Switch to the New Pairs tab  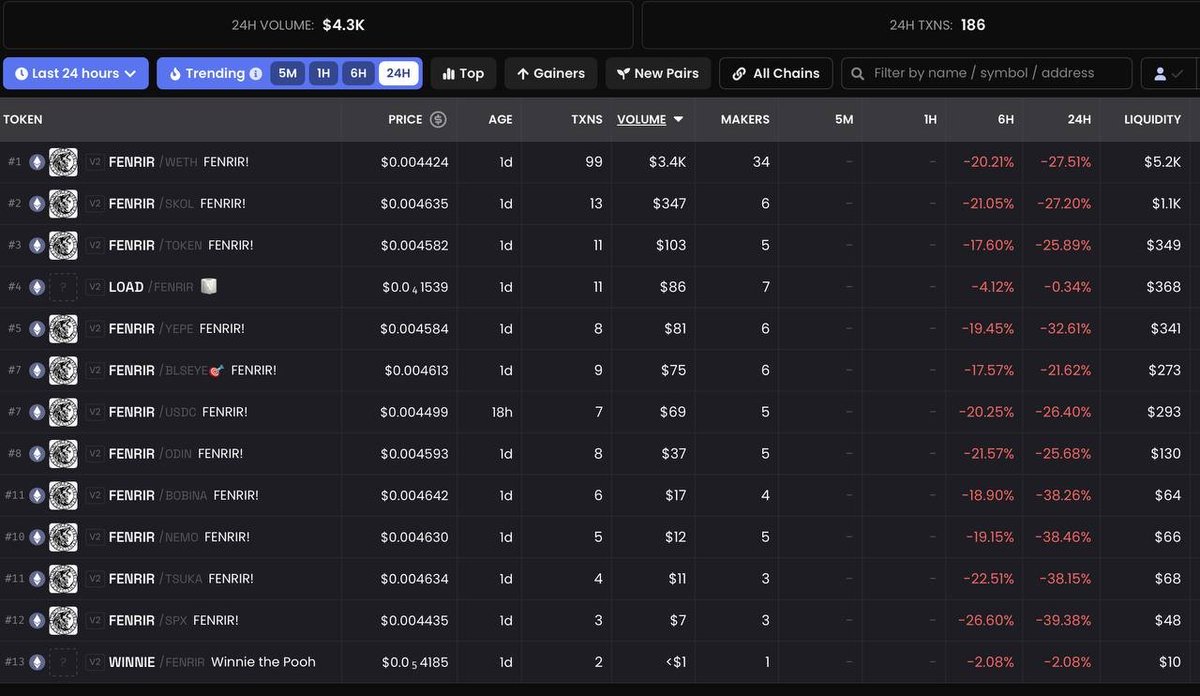tap(658, 73)
